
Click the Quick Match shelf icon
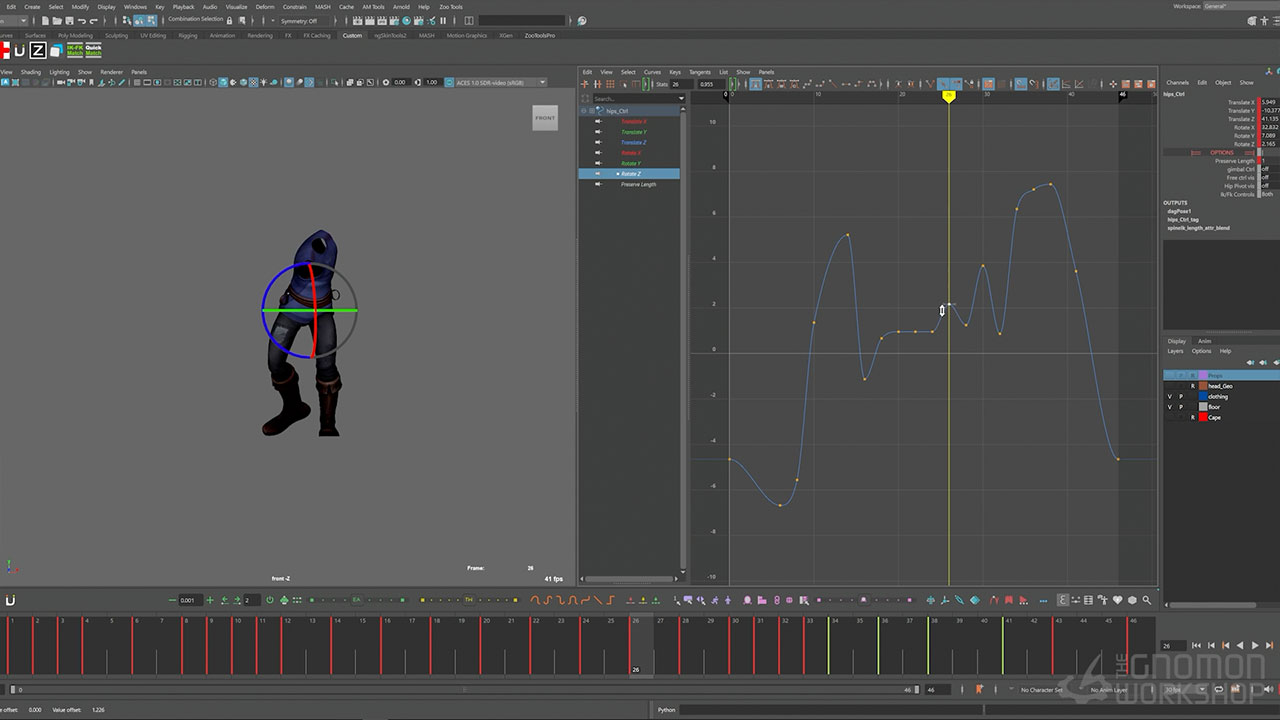pos(93,50)
